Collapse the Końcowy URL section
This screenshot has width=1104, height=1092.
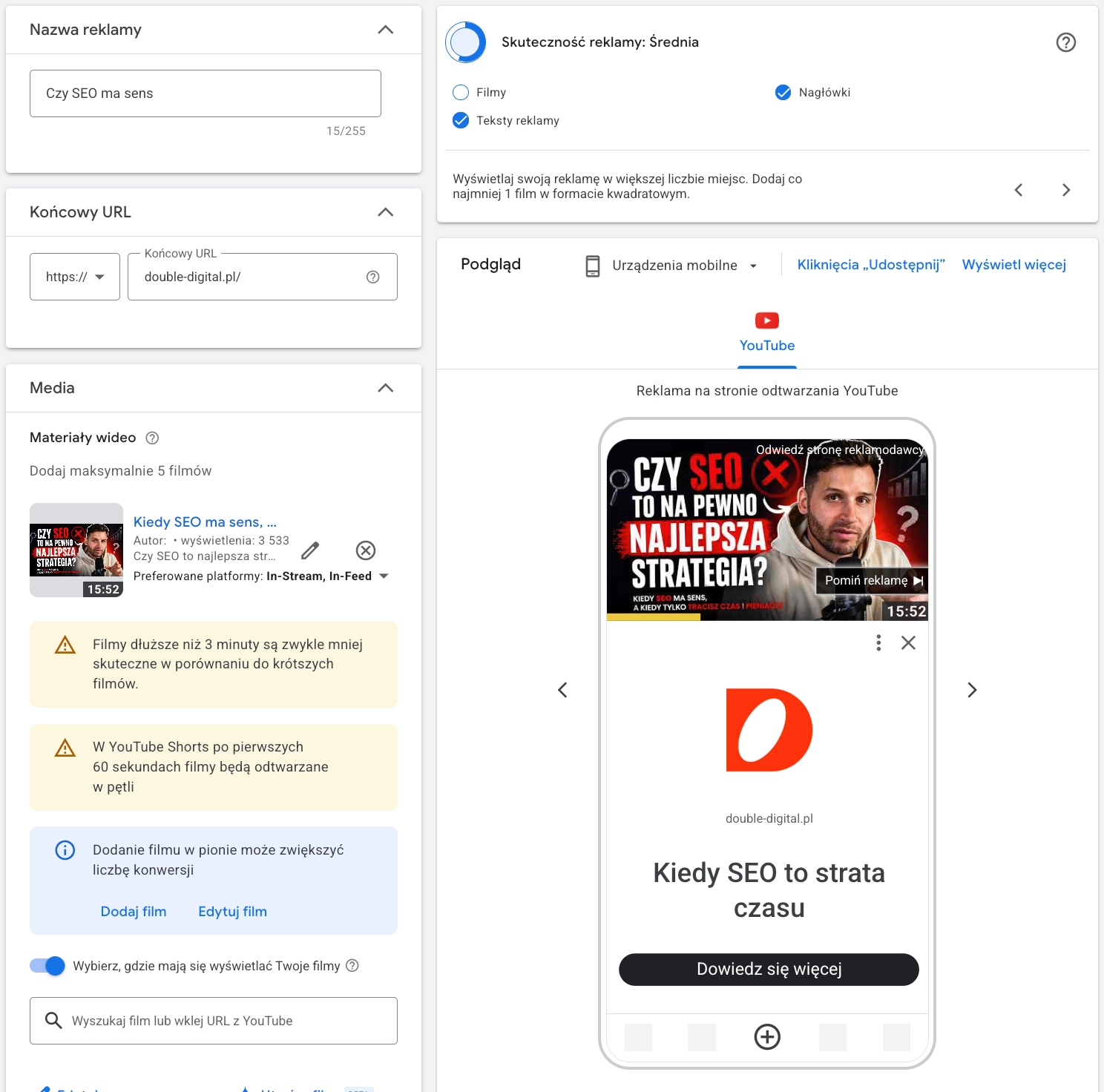click(385, 212)
